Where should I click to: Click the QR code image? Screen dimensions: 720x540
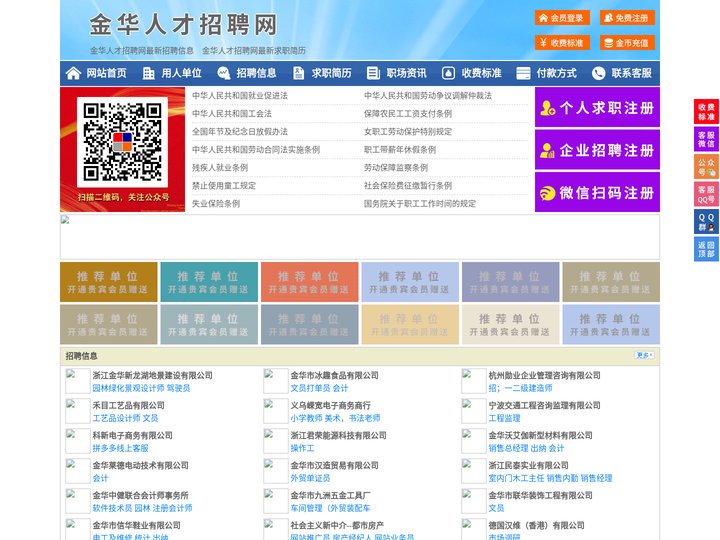[122, 142]
